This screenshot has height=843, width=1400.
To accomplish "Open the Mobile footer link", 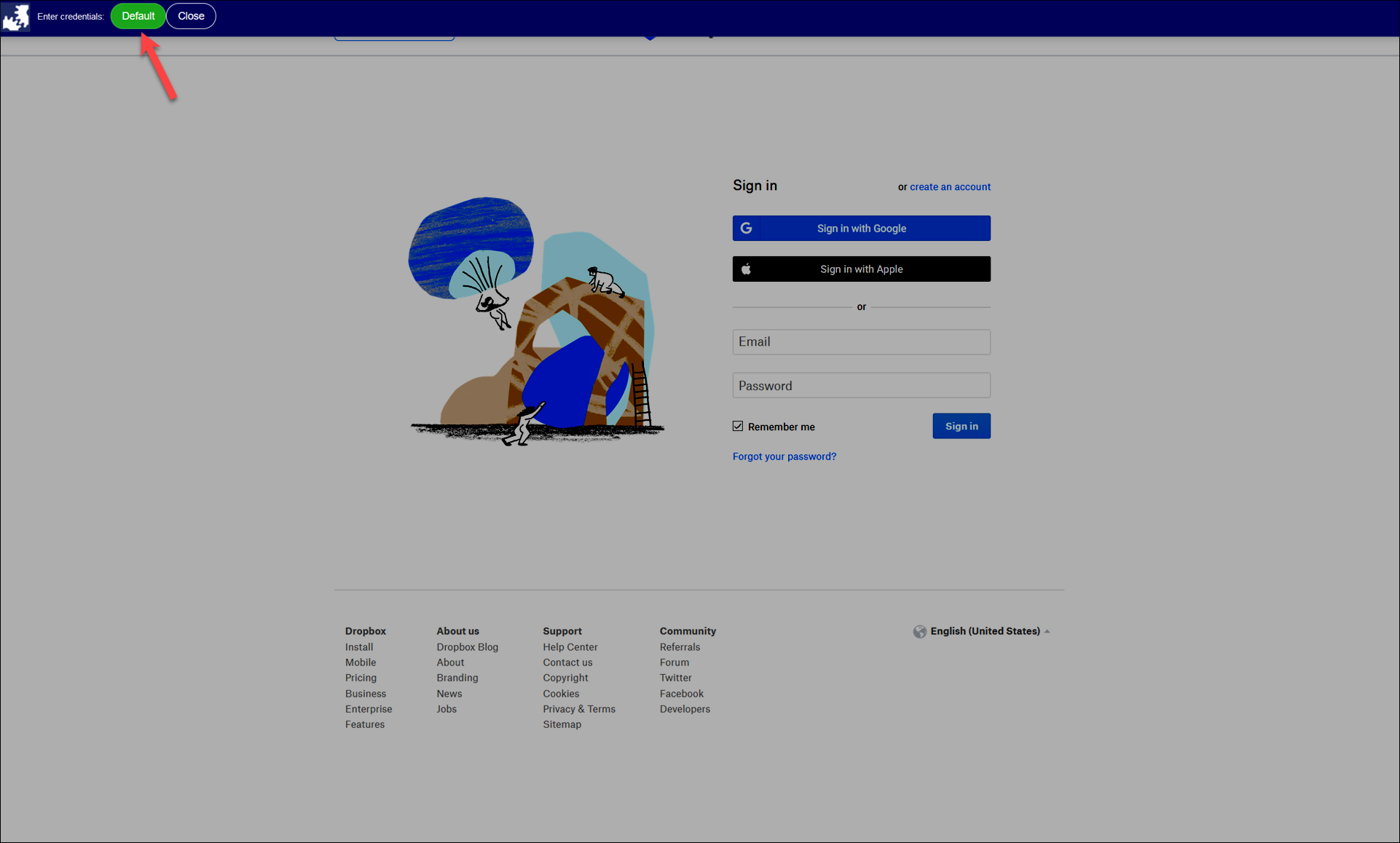I will click(x=361, y=662).
